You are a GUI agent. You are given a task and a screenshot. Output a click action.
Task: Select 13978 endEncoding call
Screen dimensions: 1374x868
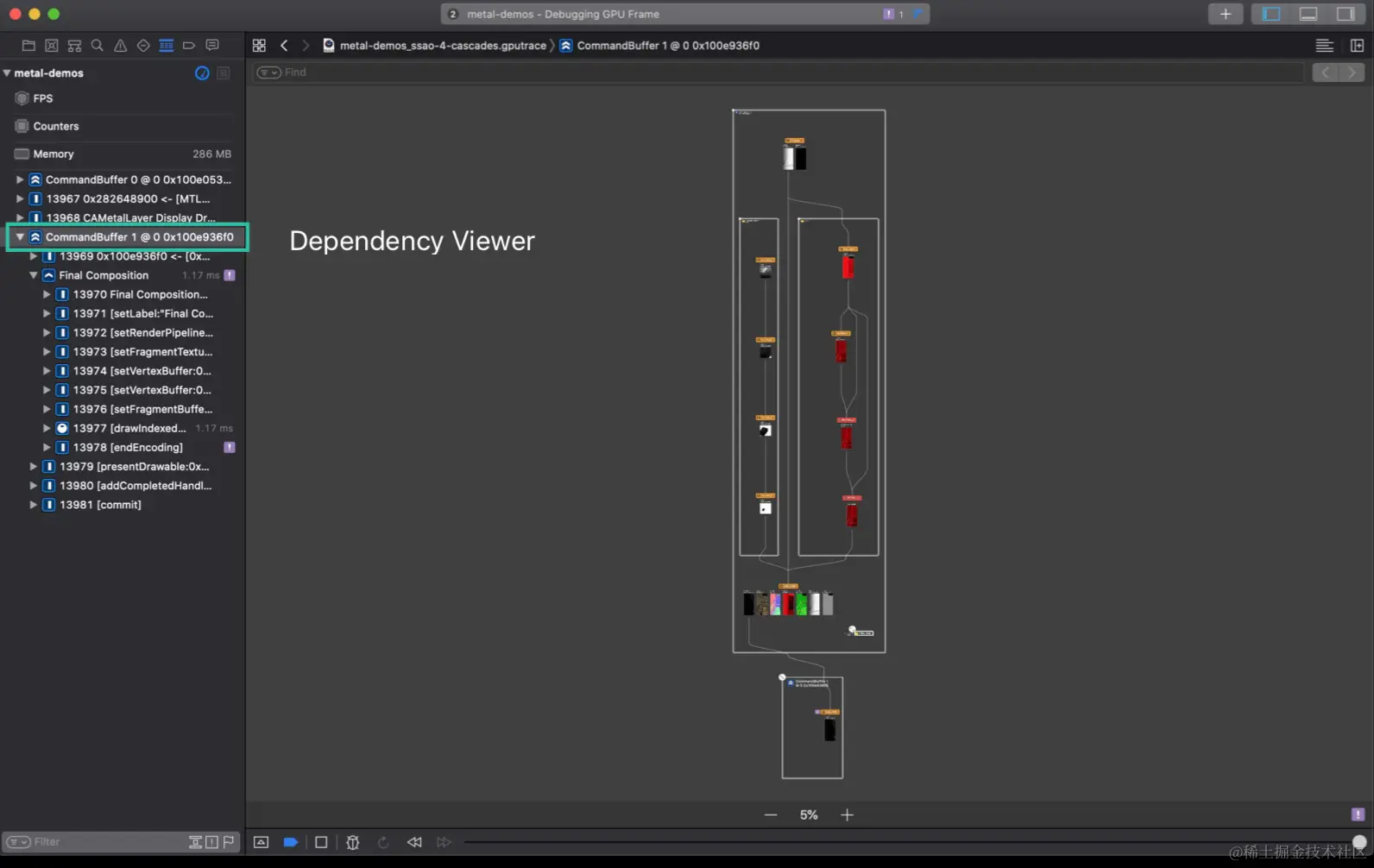[128, 447]
